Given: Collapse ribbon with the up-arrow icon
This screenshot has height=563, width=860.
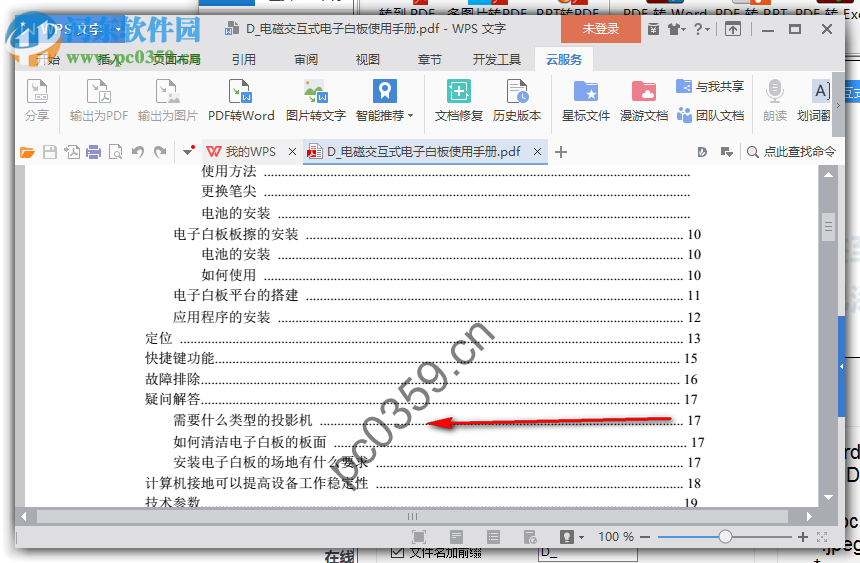Looking at the screenshot, I should [733, 29].
